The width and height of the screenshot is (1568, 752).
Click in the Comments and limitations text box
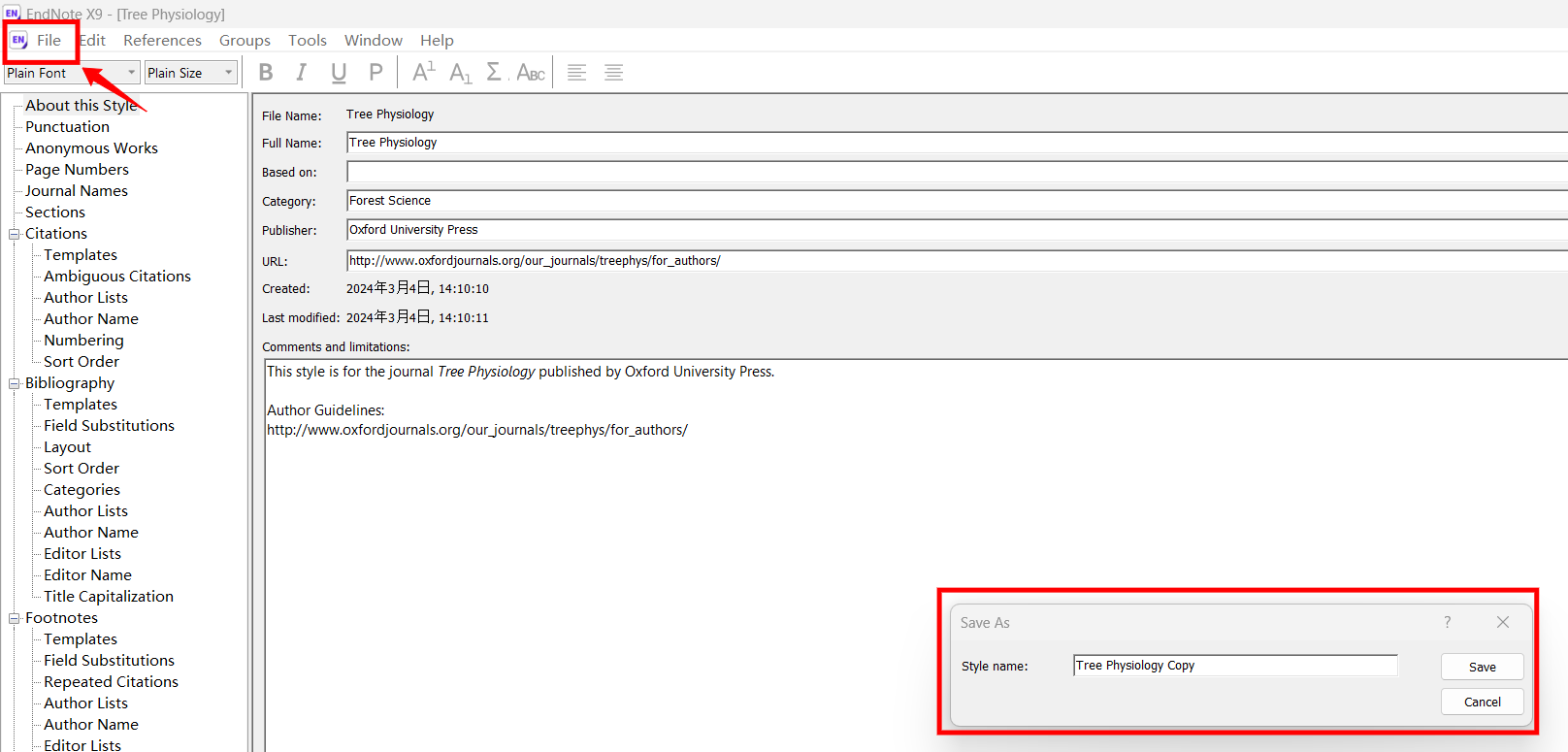(x=916, y=555)
